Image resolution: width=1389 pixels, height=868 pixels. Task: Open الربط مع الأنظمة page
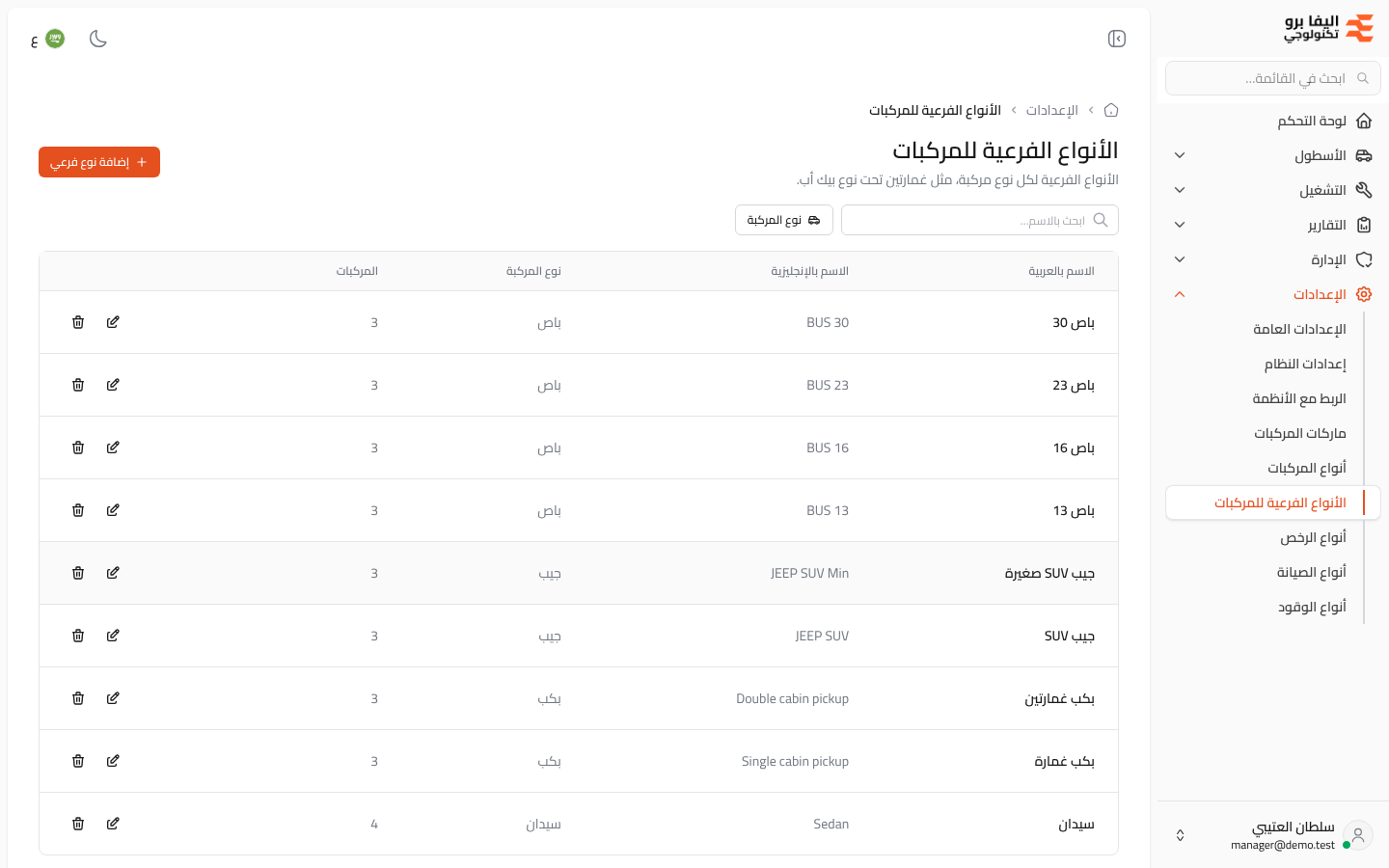(1298, 398)
